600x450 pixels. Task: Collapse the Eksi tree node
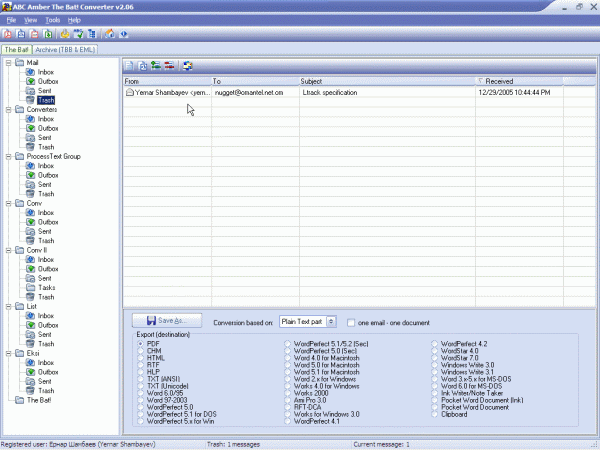tap(8, 354)
